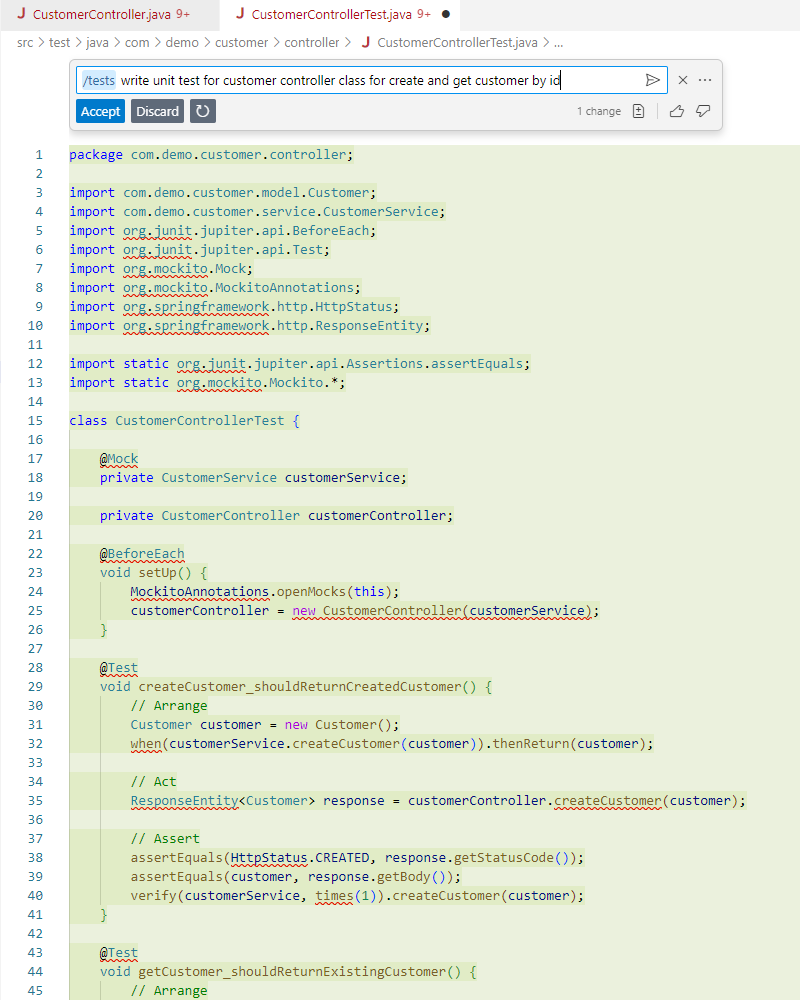
Task: Click the package com.demo.customer.controller line
Action: 211,155
